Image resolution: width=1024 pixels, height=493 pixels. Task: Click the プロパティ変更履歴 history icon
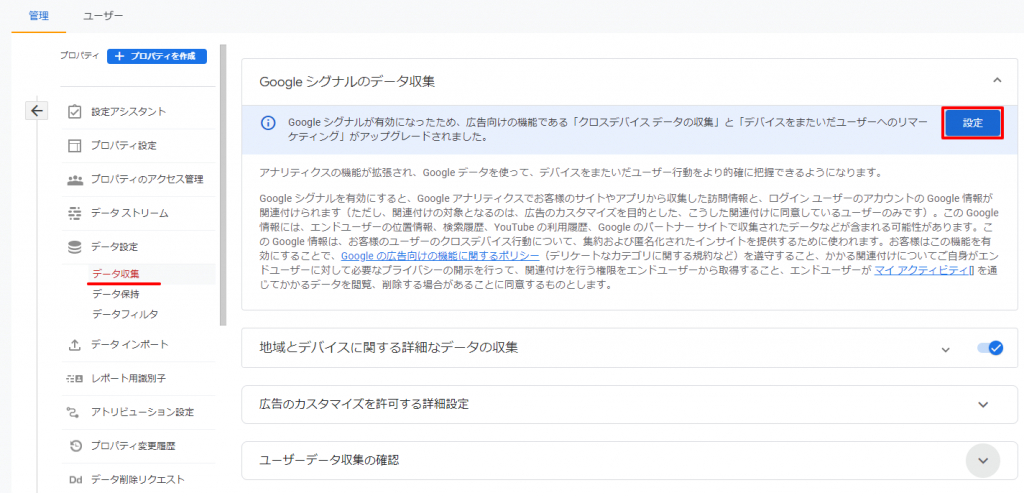tap(75, 446)
